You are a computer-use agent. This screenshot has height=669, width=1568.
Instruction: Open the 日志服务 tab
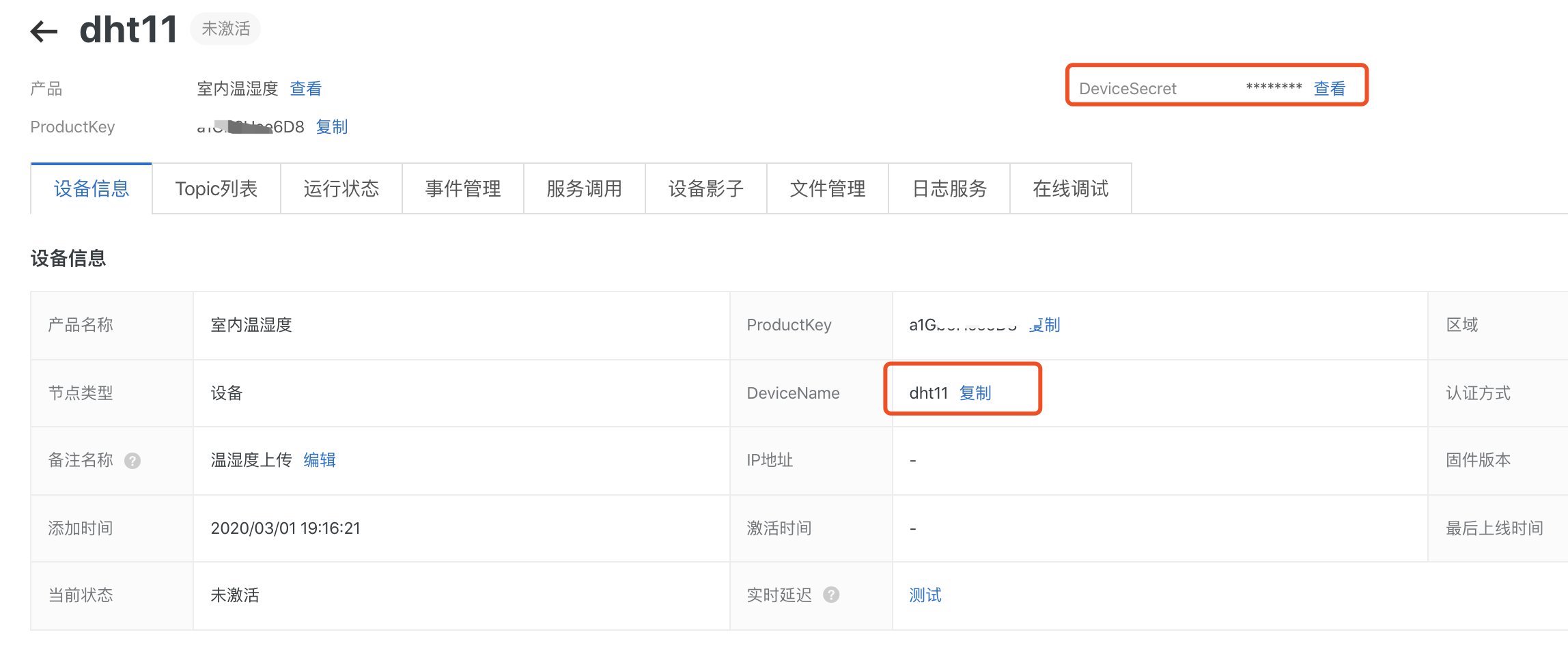[949, 189]
